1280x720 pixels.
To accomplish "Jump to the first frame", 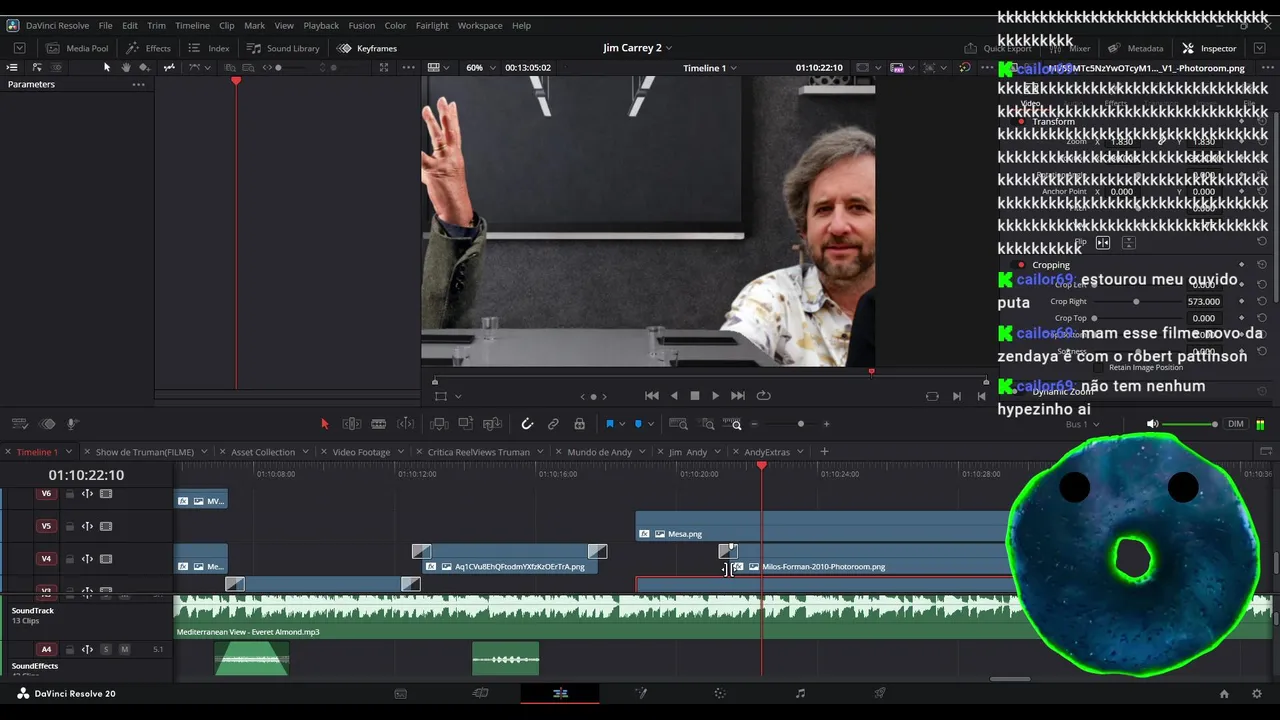I will [x=652, y=396].
